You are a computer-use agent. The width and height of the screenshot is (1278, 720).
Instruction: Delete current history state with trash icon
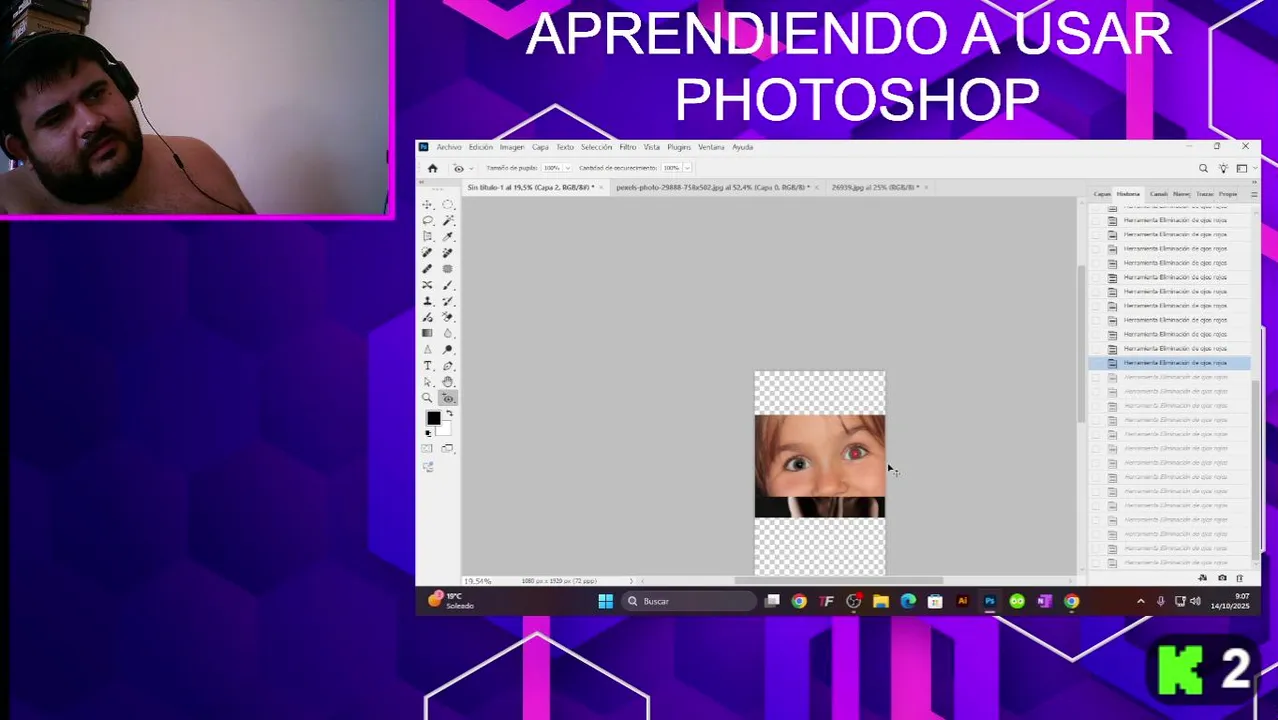tap(1240, 578)
